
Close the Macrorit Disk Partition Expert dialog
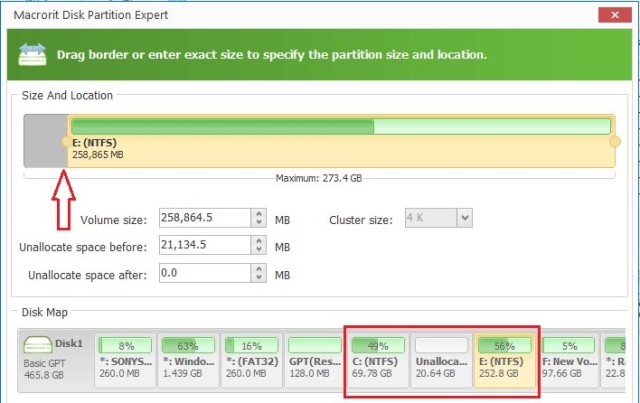pos(615,15)
